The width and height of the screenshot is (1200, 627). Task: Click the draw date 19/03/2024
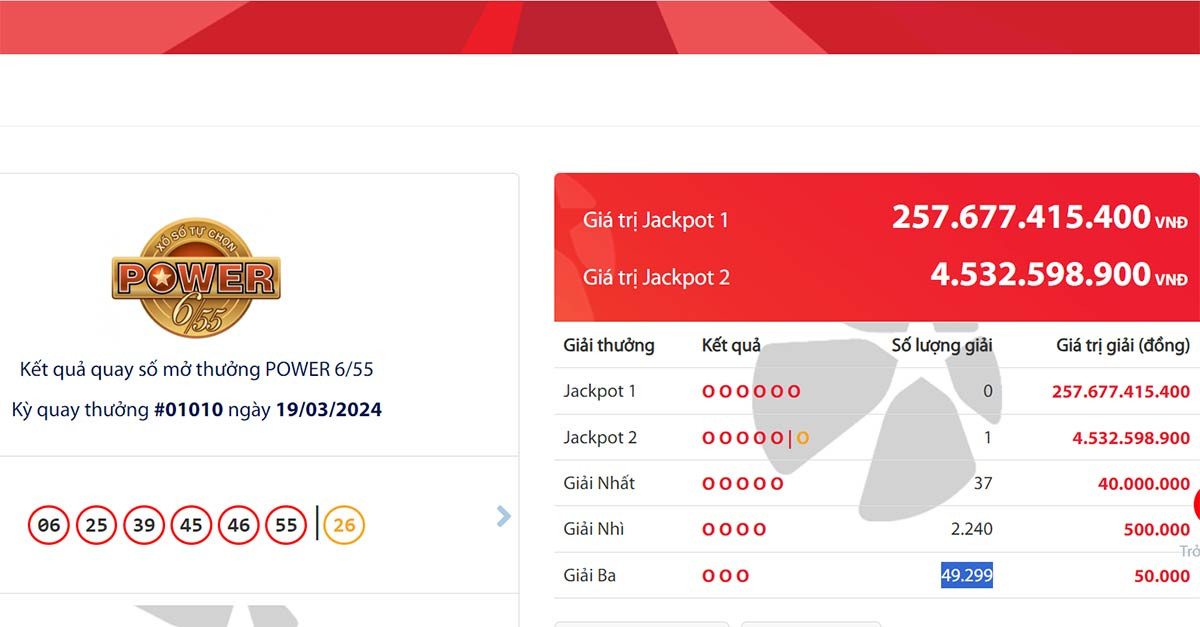point(328,410)
